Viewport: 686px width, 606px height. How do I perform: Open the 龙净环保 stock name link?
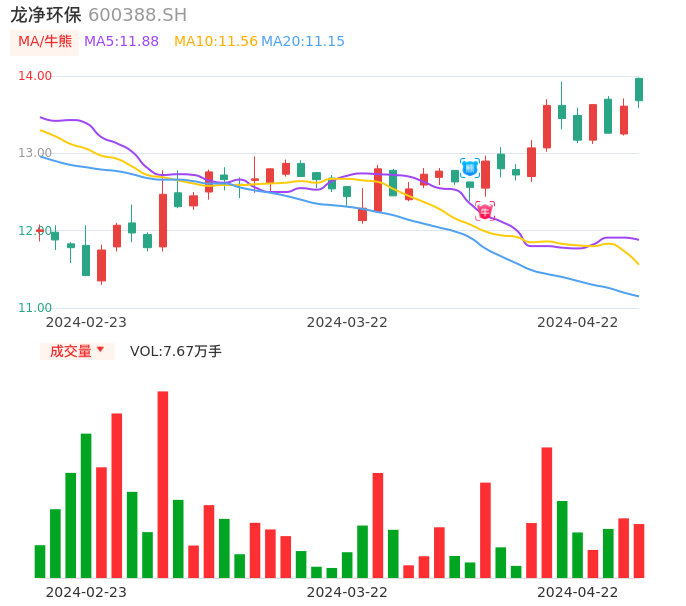(46, 15)
